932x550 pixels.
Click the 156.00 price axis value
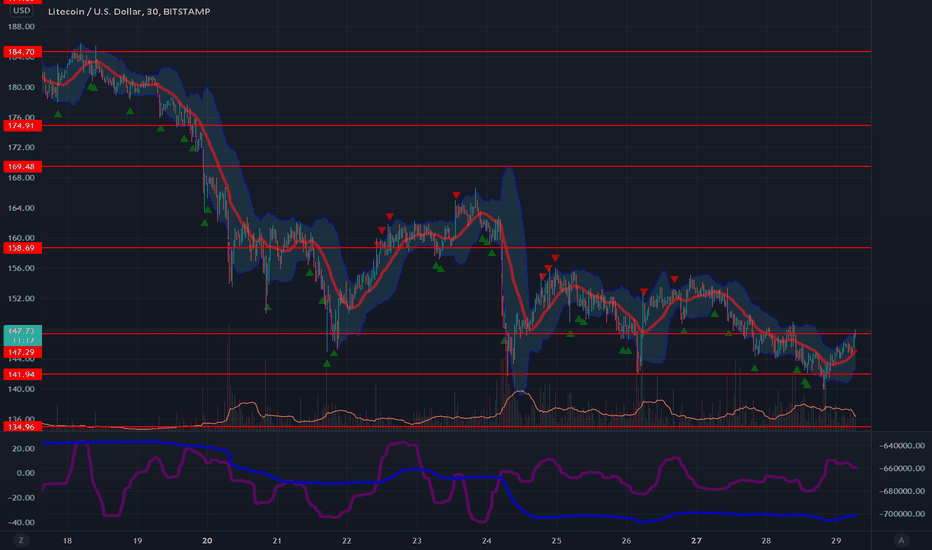click(21, 268)
